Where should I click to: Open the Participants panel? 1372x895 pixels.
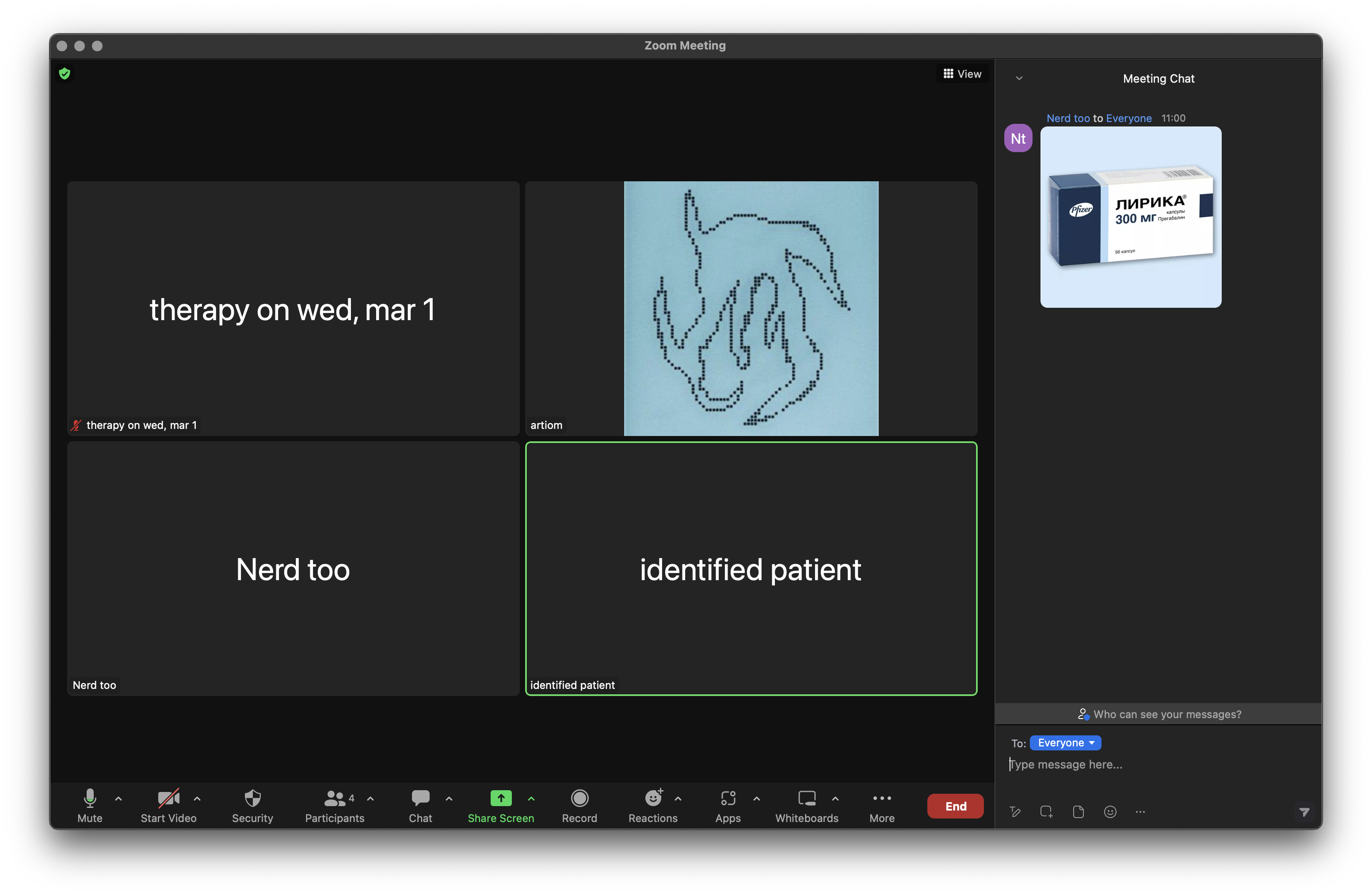[x=335, y=806]
